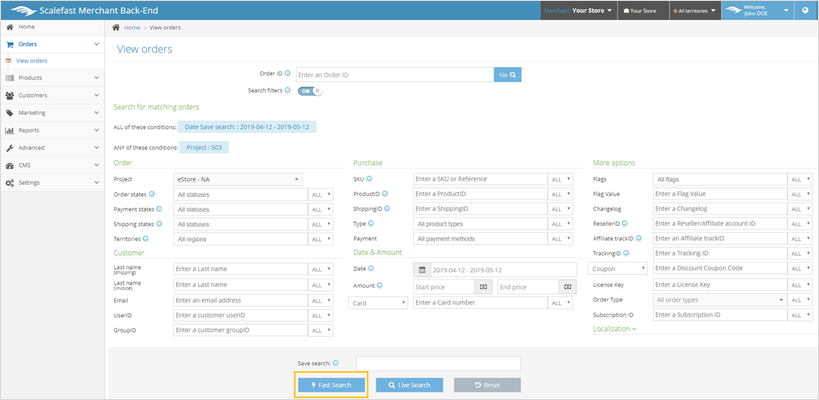The image size is (819, 400).
Task: Click the globe icon in the top bar
Action: (805, 11)
